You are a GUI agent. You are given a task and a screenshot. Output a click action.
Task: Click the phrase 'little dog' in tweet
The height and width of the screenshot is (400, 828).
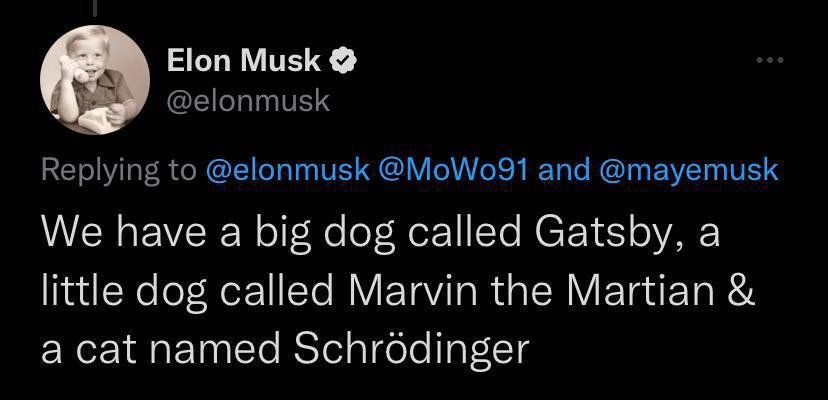[124, 294]
